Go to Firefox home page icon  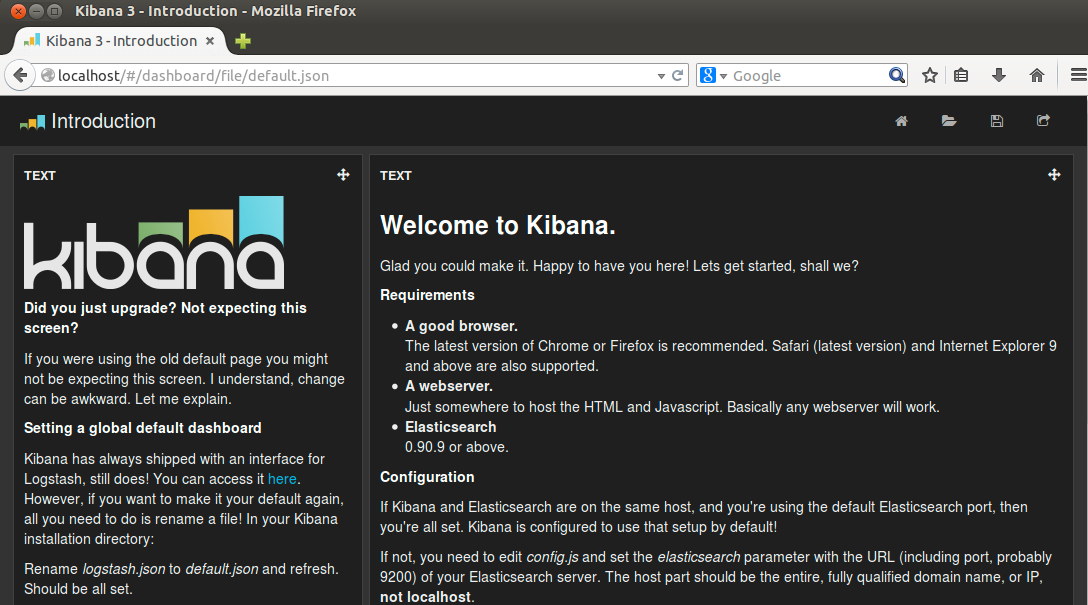[1037, 76]
